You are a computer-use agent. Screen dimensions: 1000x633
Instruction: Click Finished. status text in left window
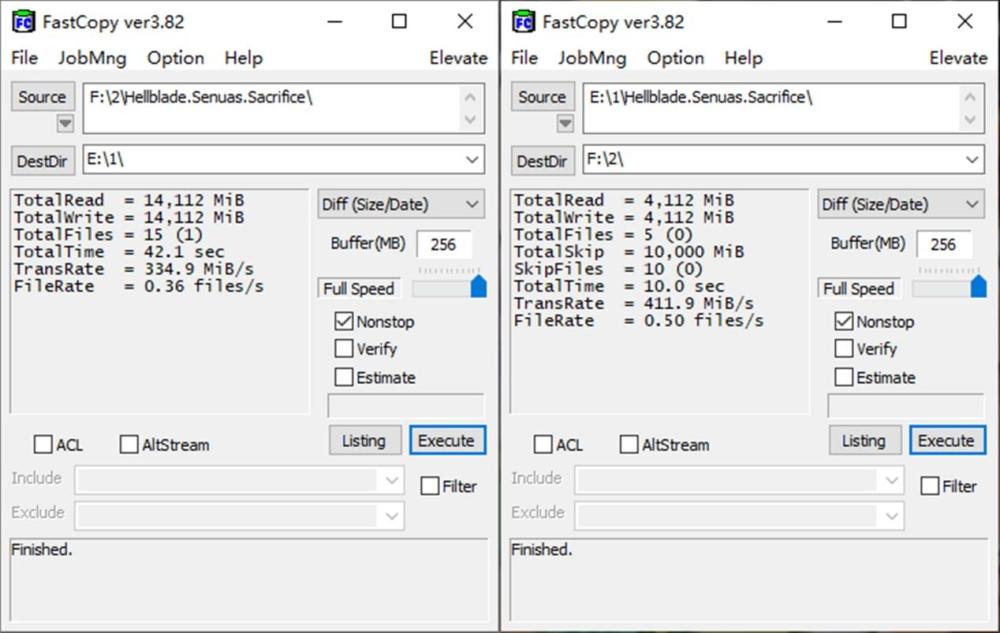point(41,549)
